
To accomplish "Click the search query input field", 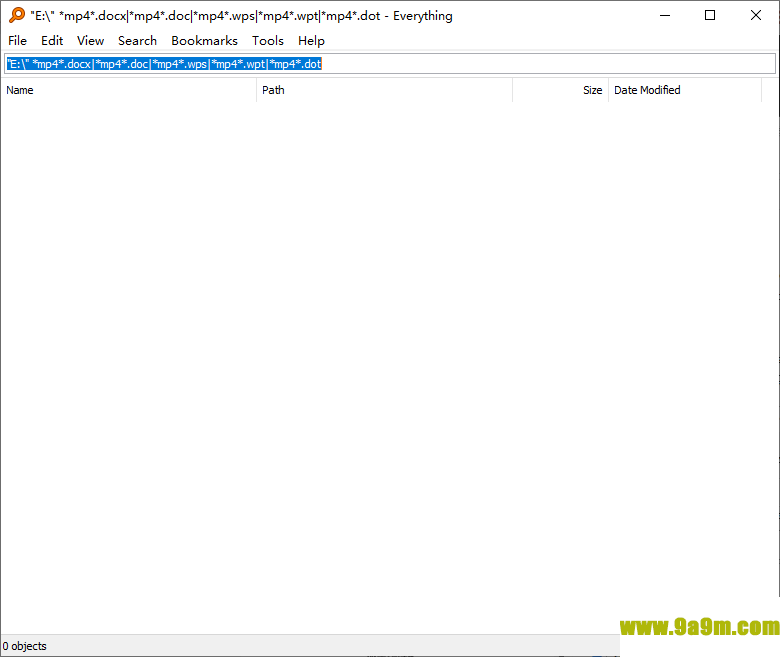I will 390,64.
